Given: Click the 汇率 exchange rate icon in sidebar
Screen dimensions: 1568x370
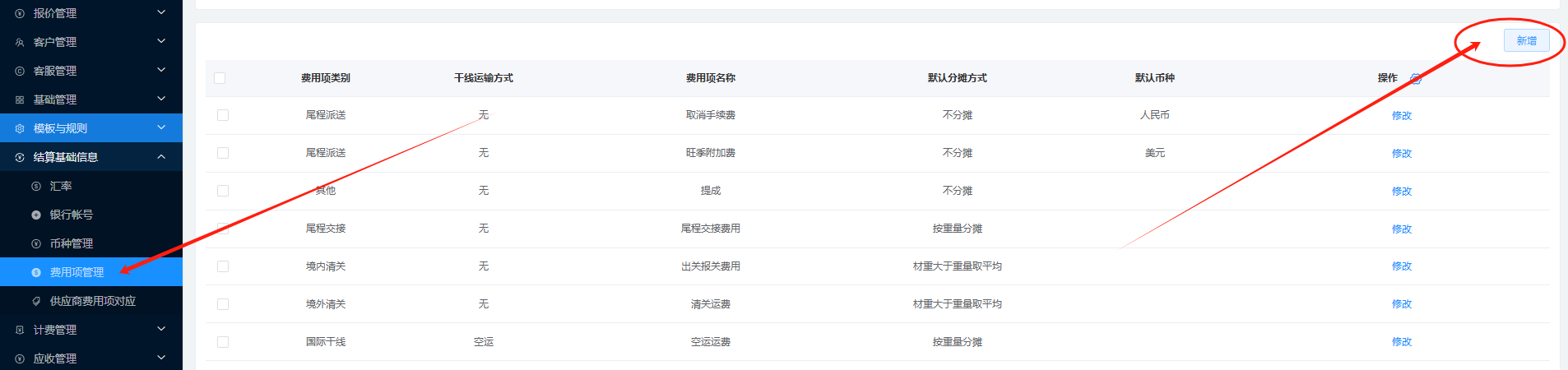Looking at the screenshot, I should [36, 187].
